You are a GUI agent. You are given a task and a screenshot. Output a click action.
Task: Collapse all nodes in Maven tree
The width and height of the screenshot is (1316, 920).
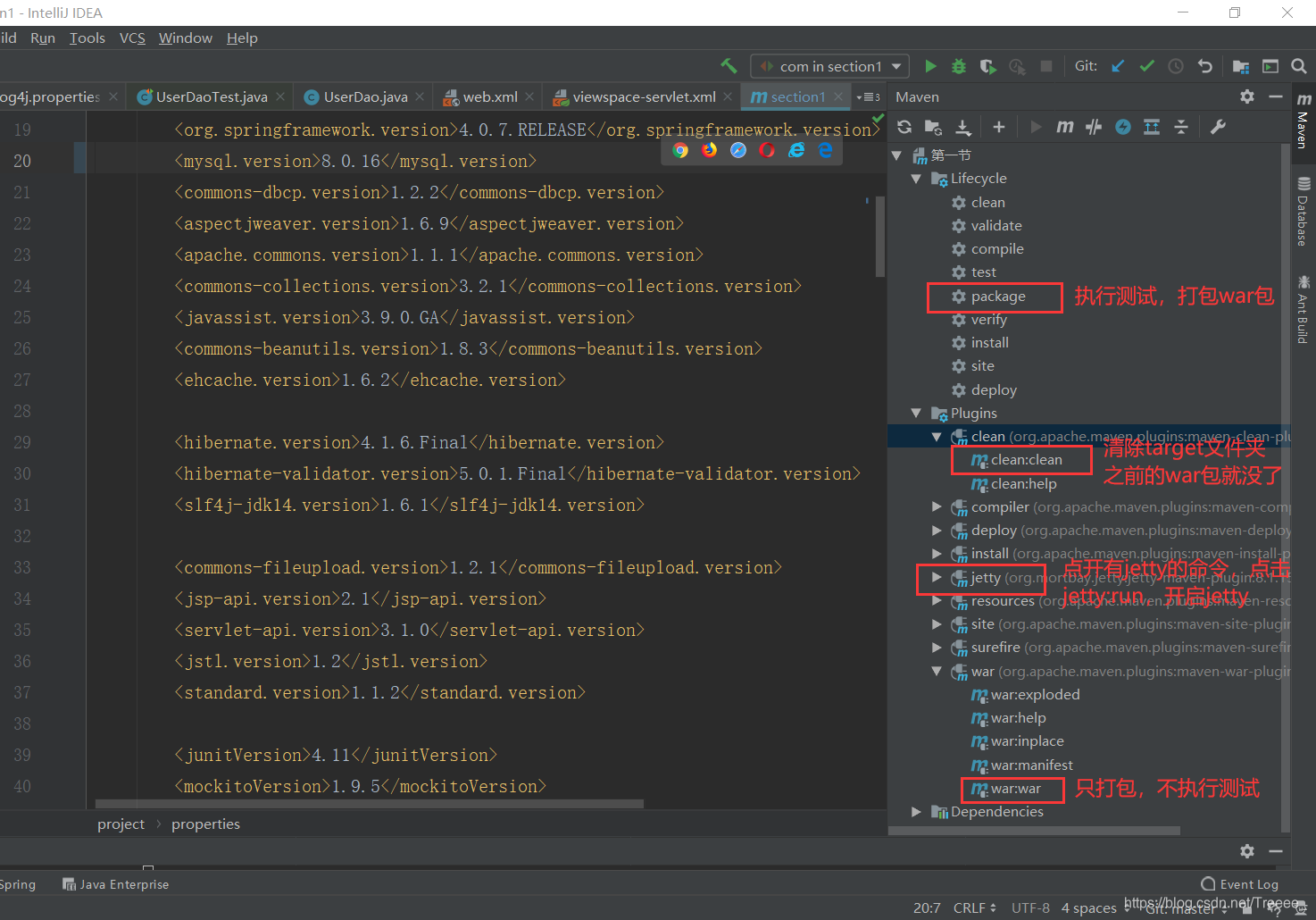[1181, 127]
